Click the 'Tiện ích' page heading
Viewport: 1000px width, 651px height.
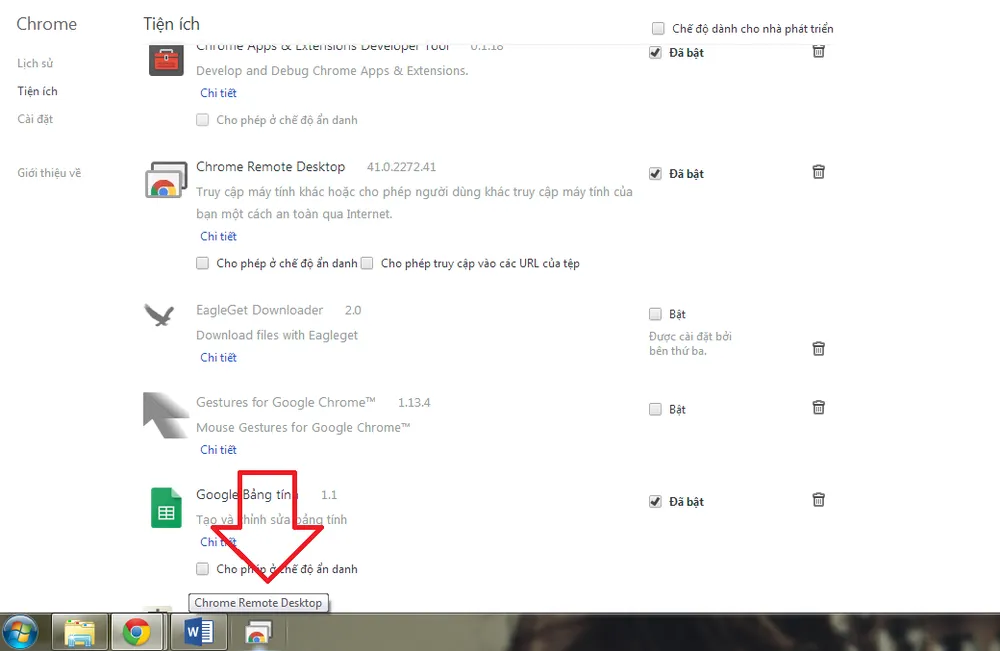click(172, 24)
